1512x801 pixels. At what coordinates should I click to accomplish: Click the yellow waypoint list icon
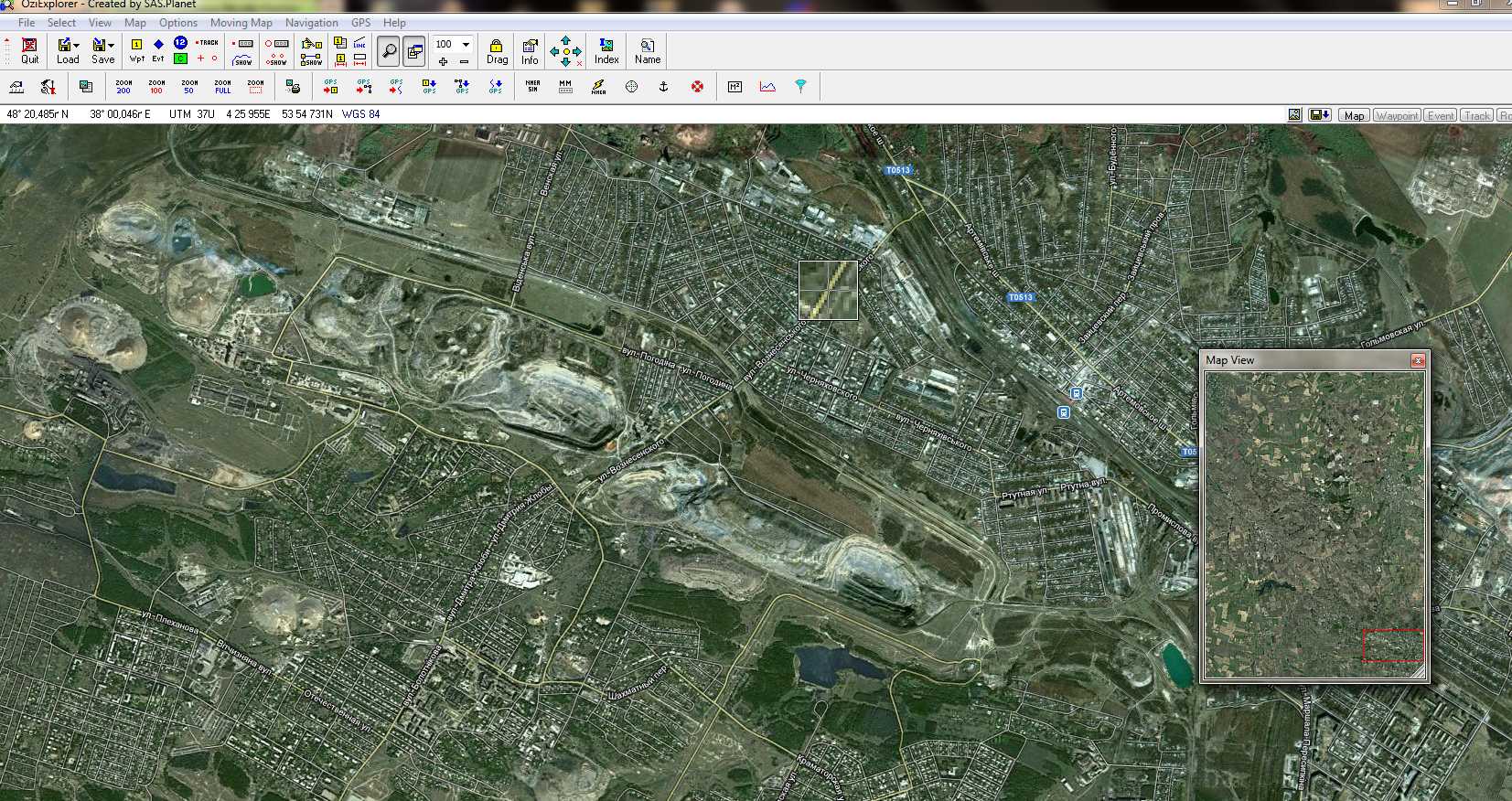coord(340,43)
